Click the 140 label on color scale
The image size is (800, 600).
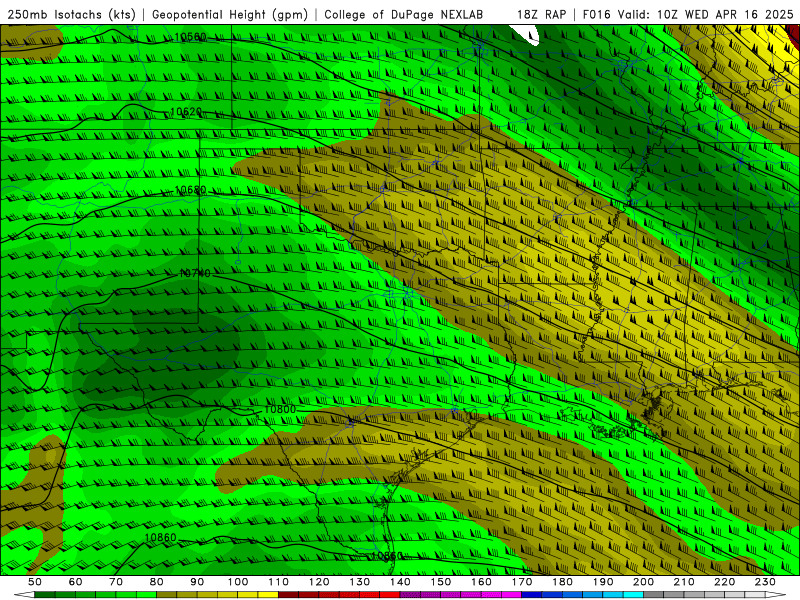[400, 582]
